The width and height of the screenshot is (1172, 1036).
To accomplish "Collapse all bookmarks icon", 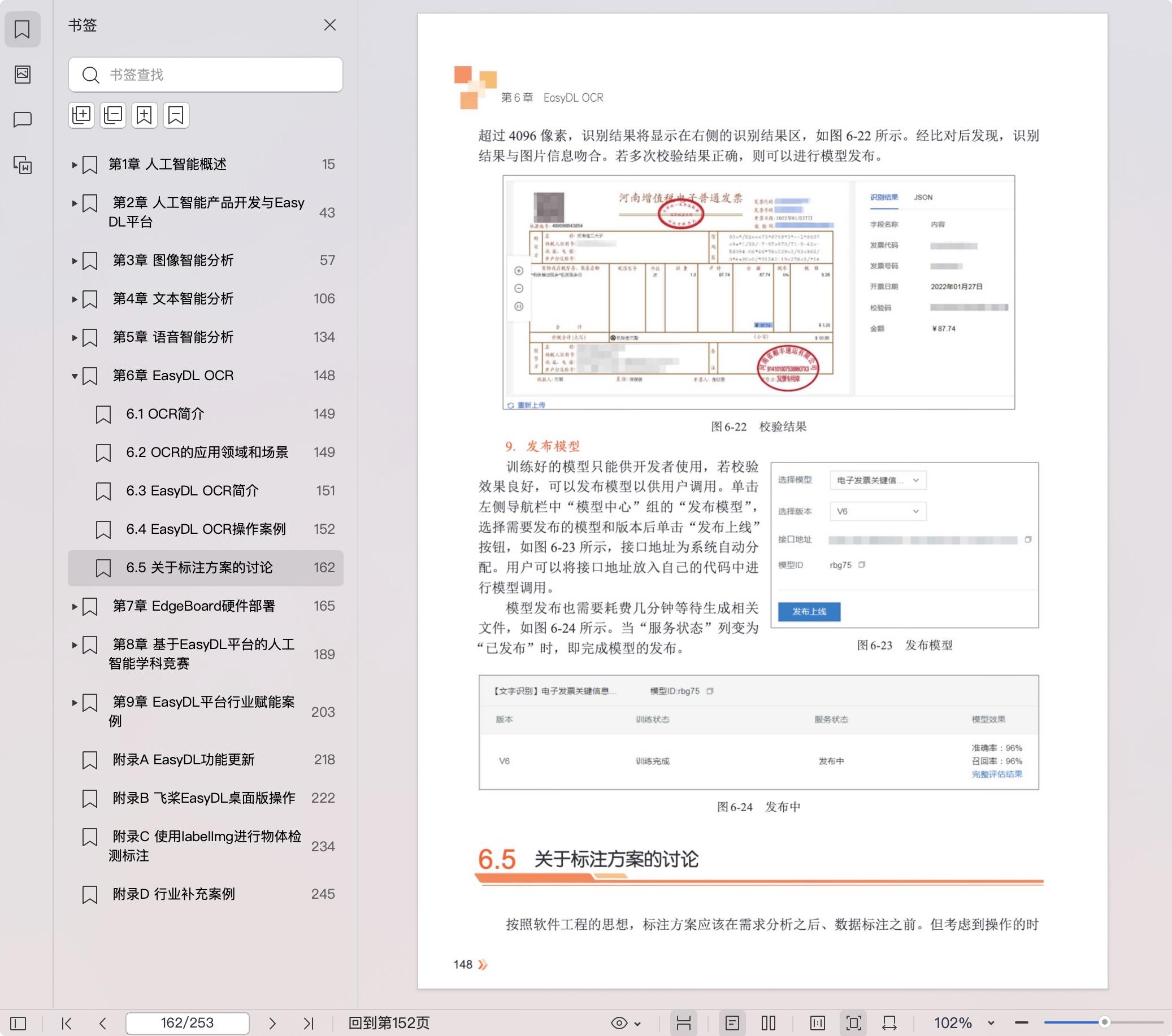I will click(113, 115).
